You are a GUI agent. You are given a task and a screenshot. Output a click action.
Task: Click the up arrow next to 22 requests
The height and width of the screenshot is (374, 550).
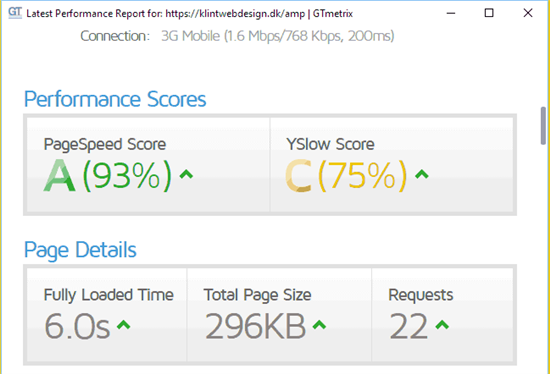tap(442, 325)
